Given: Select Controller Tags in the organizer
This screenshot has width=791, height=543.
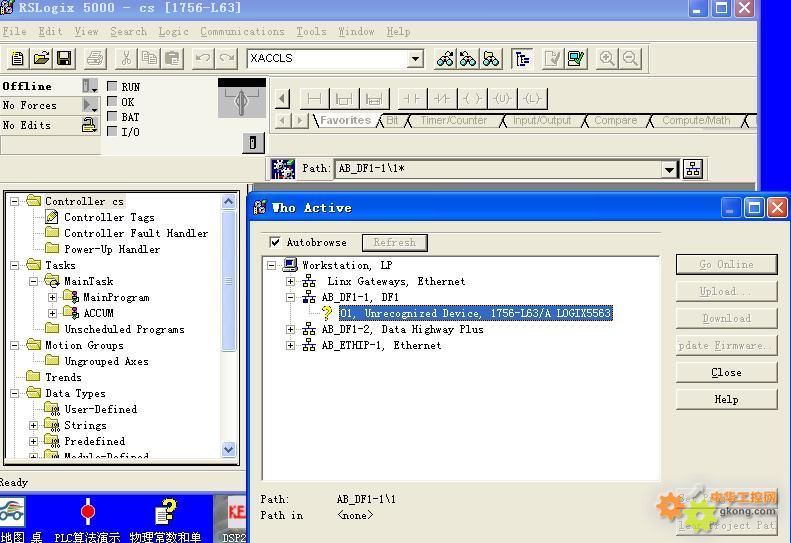Looking at the screenshot, I should 109,218.
